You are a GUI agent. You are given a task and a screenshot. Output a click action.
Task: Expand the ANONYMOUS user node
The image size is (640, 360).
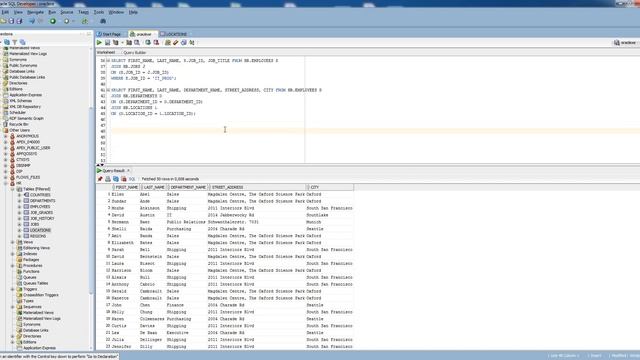tap(6, 136)
